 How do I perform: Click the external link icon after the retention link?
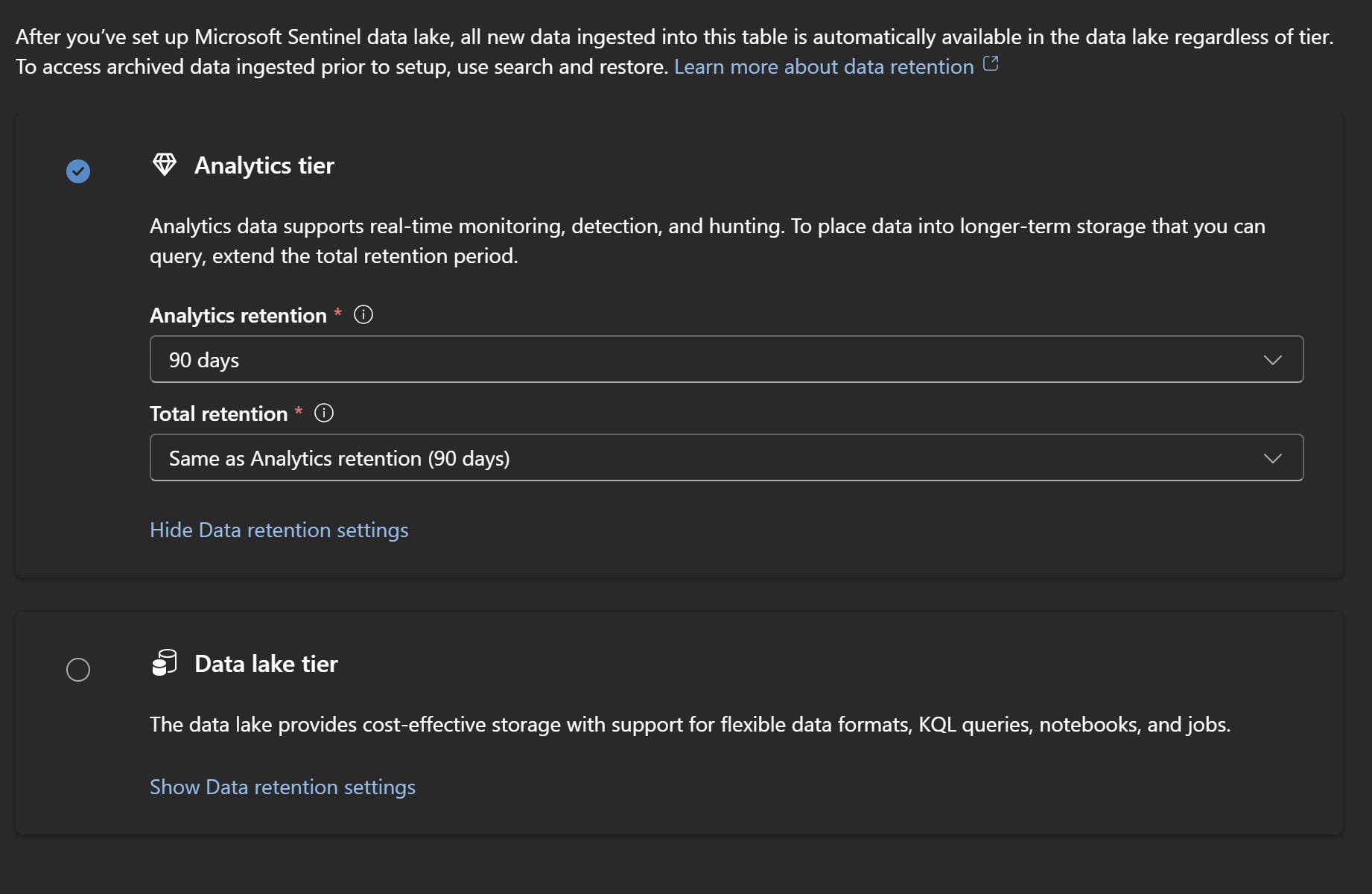pyautogui.click(x=991, y=65)
